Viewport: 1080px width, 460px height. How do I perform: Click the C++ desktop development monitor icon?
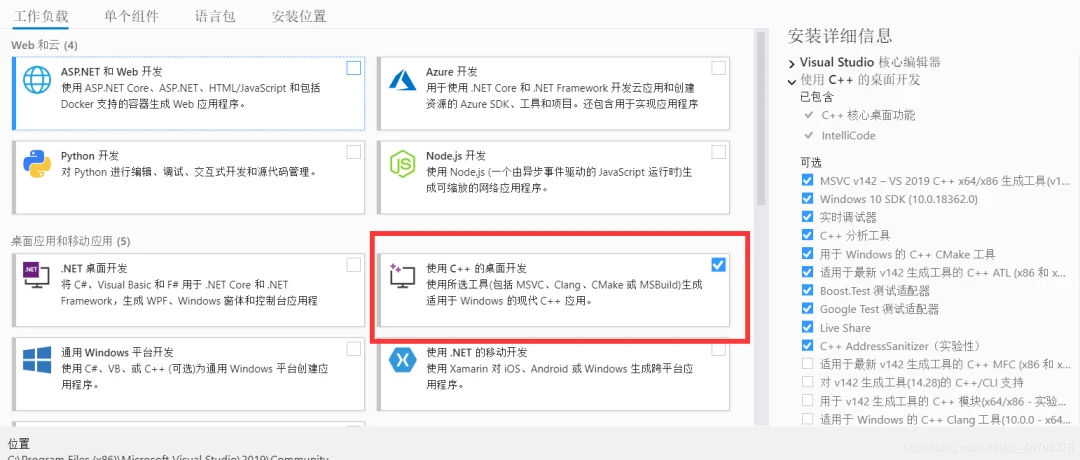pyautogui.click(x=402, y=275)
